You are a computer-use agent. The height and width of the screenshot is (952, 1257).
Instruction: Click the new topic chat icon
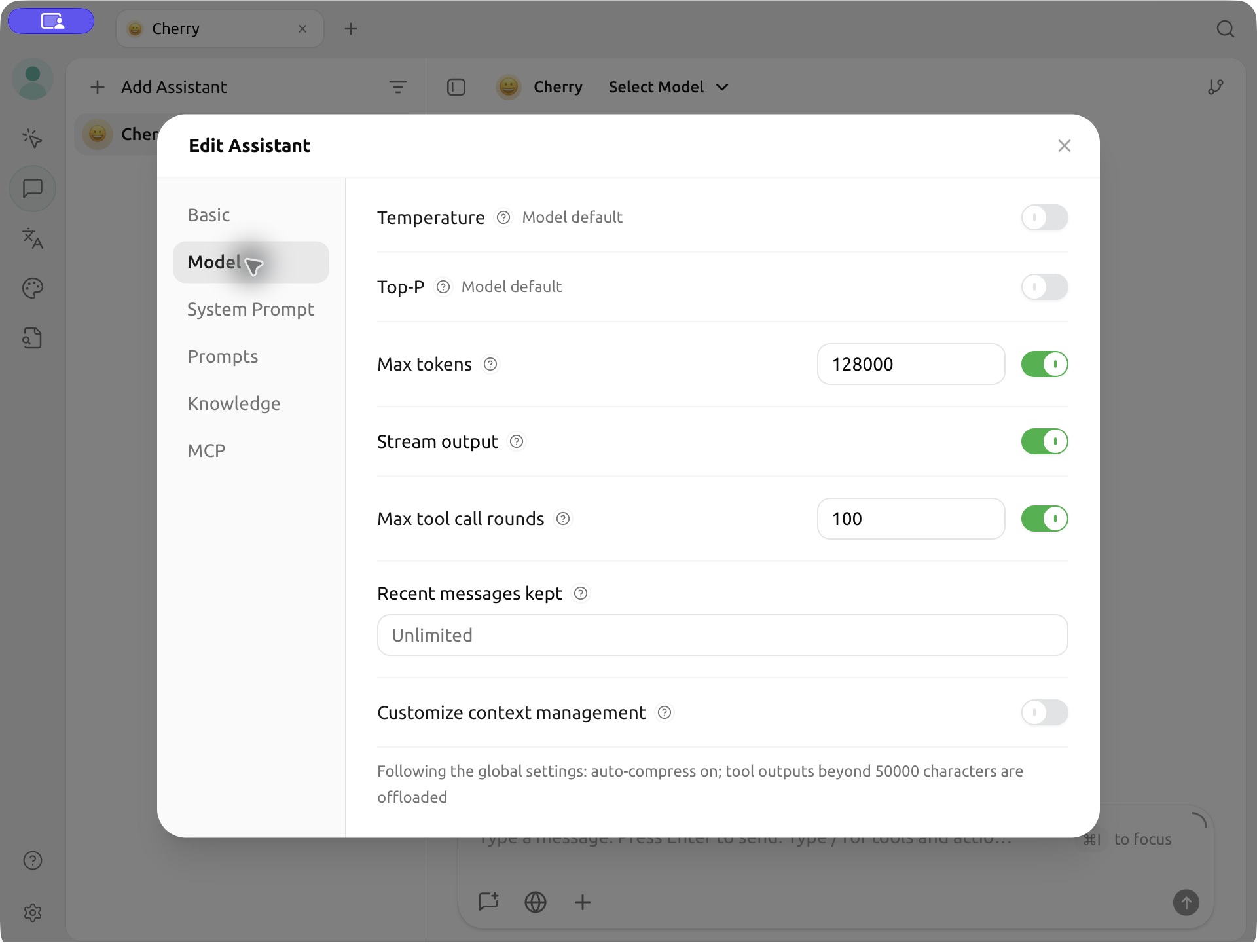[488, 902]
